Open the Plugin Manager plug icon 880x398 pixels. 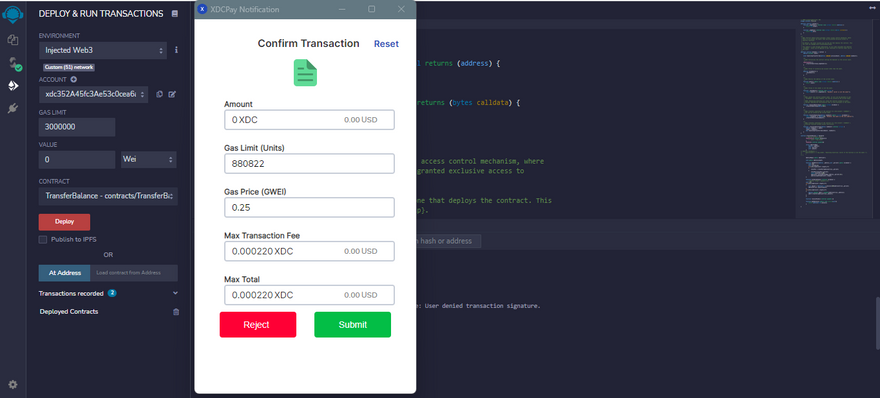click(13, 108)
